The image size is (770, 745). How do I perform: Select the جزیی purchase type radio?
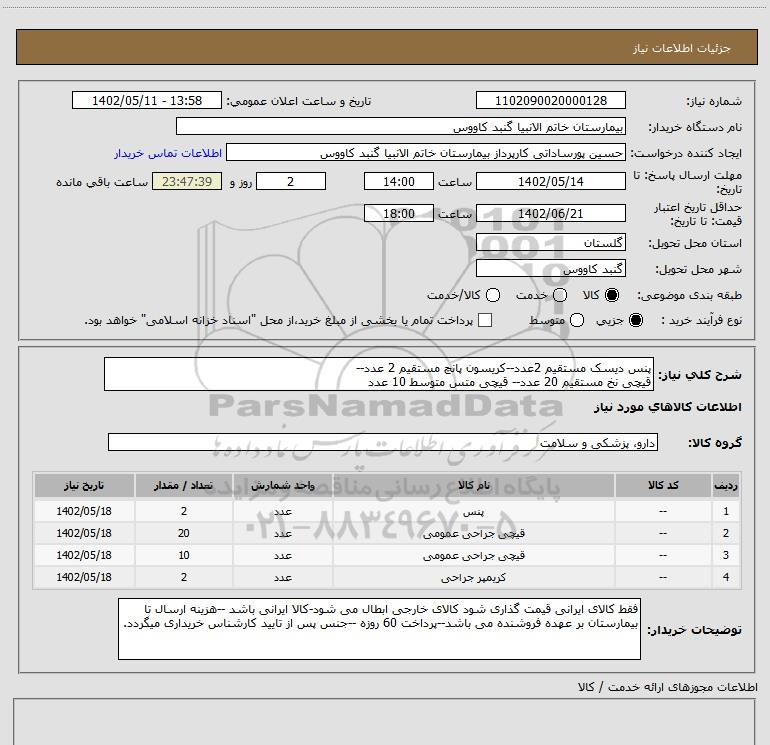point(635,320)
